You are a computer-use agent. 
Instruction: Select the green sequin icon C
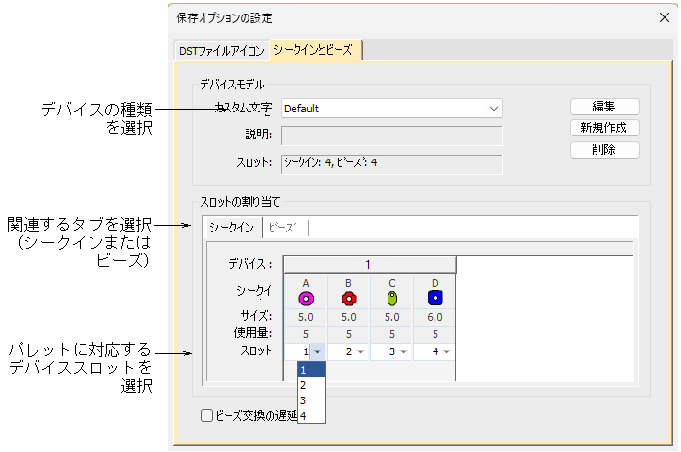[392, 298]
